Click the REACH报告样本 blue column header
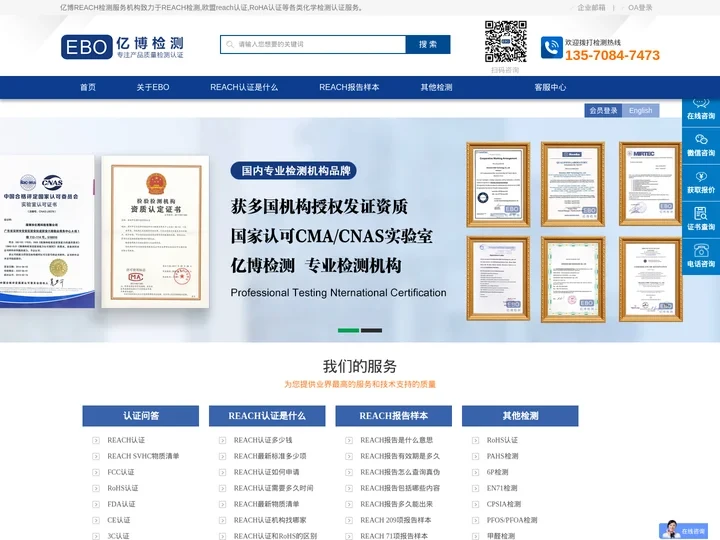This screenshot has height=540, width=720. click(x=394, y=416)
